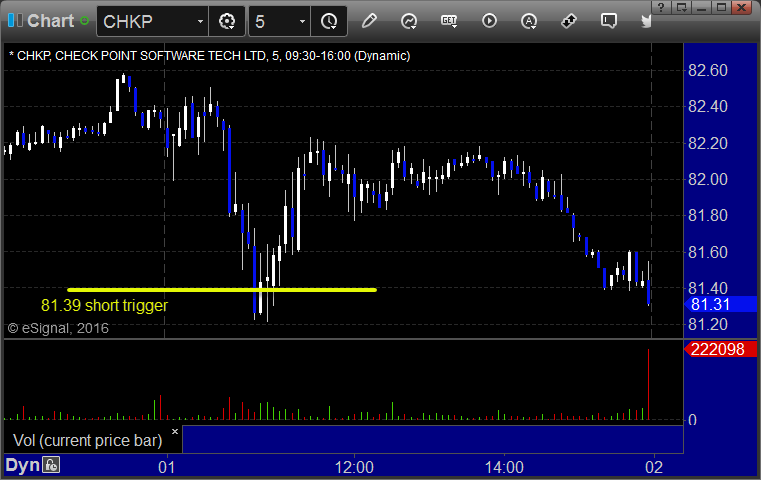This screenshot has height=480, width=761.
Task: Expand the interval 5 dropdown arrow
Action: pyautogui.click(x=302, y=21)
